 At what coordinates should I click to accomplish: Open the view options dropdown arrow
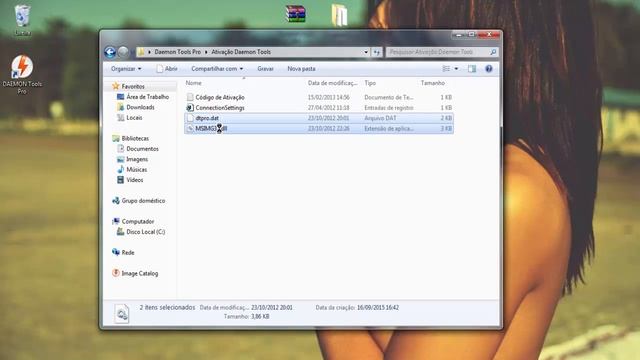point(456,69)
